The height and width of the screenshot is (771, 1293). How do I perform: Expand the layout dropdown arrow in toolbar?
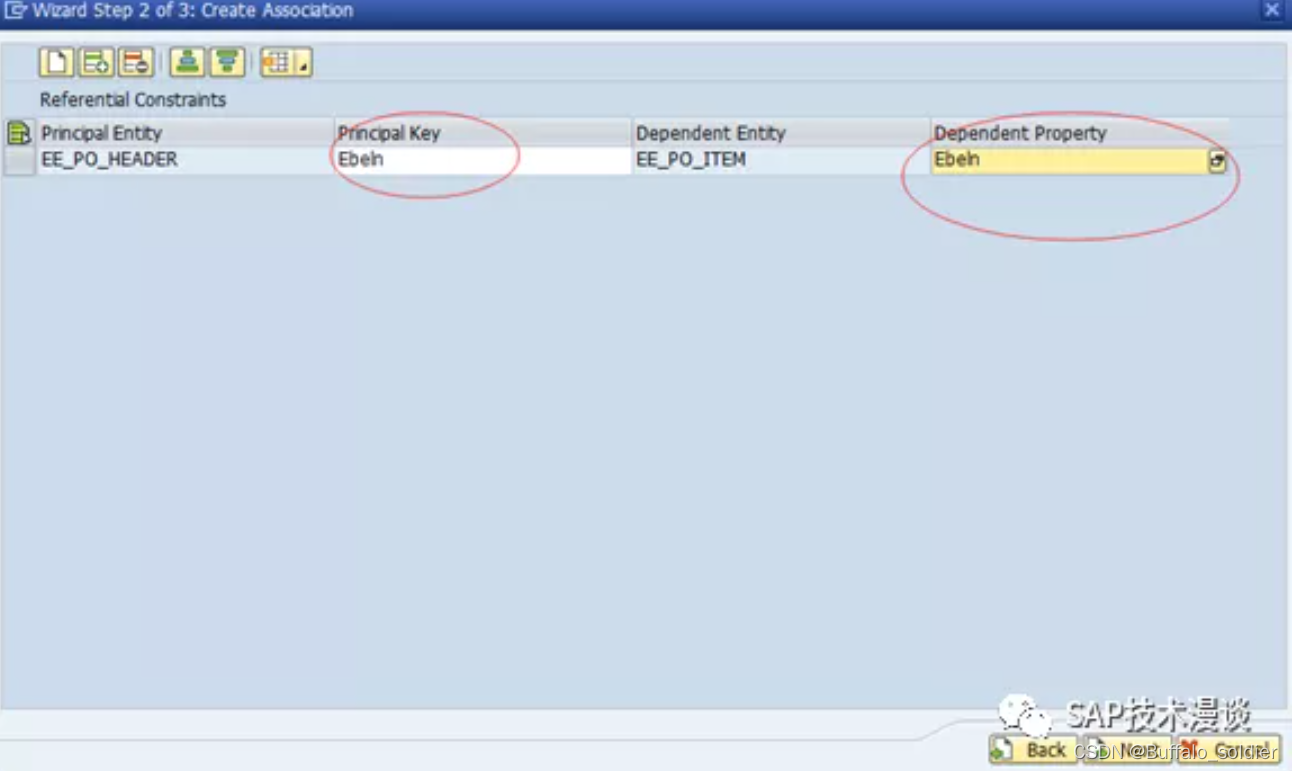pos(303,62)
